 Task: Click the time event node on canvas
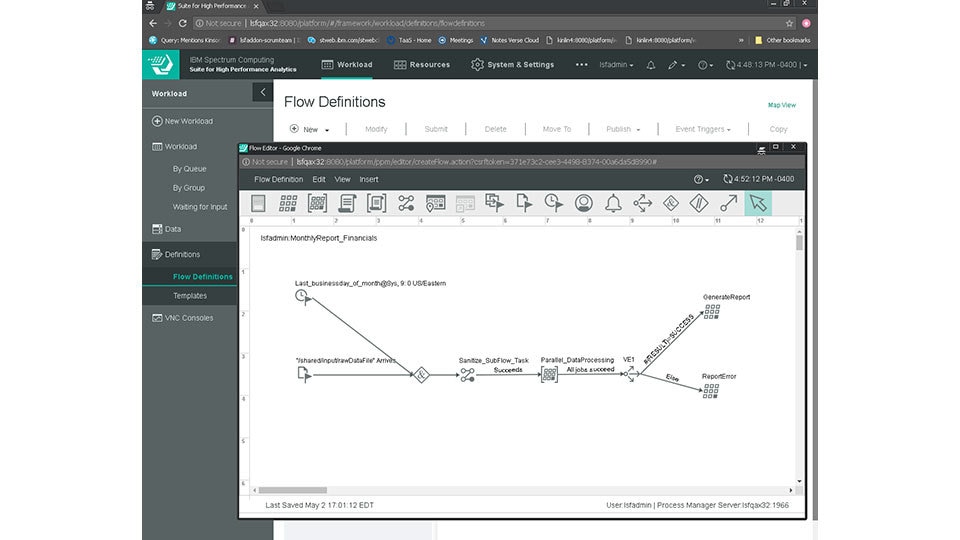[x=302, y=297]
